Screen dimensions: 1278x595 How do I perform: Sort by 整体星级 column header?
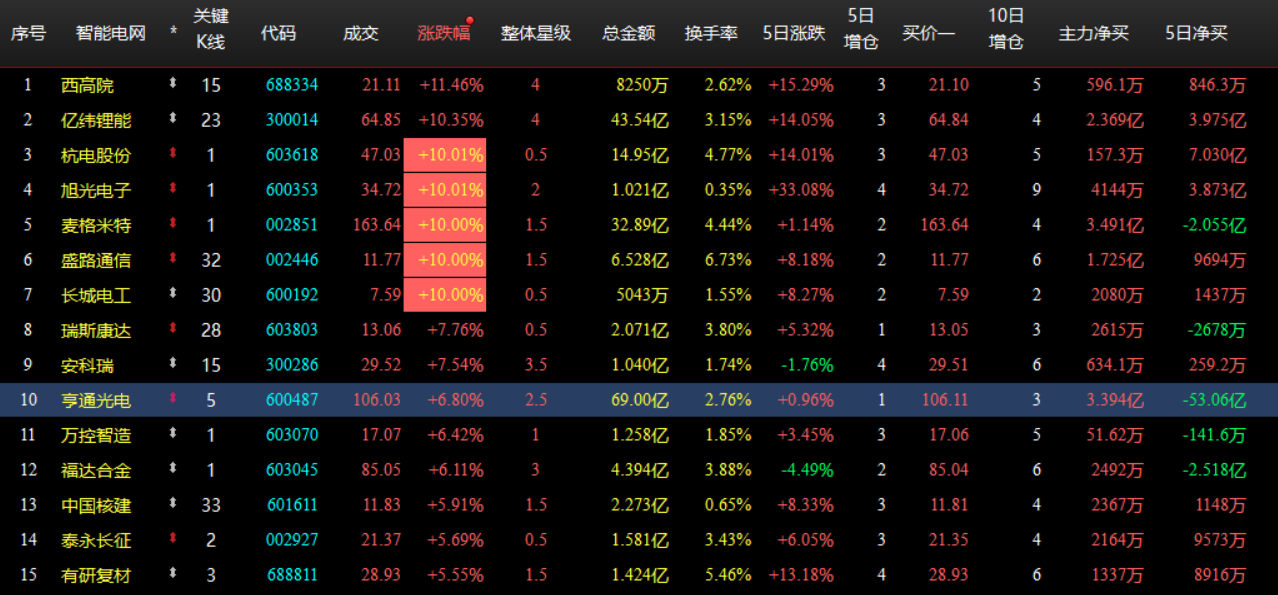point(536,33)
